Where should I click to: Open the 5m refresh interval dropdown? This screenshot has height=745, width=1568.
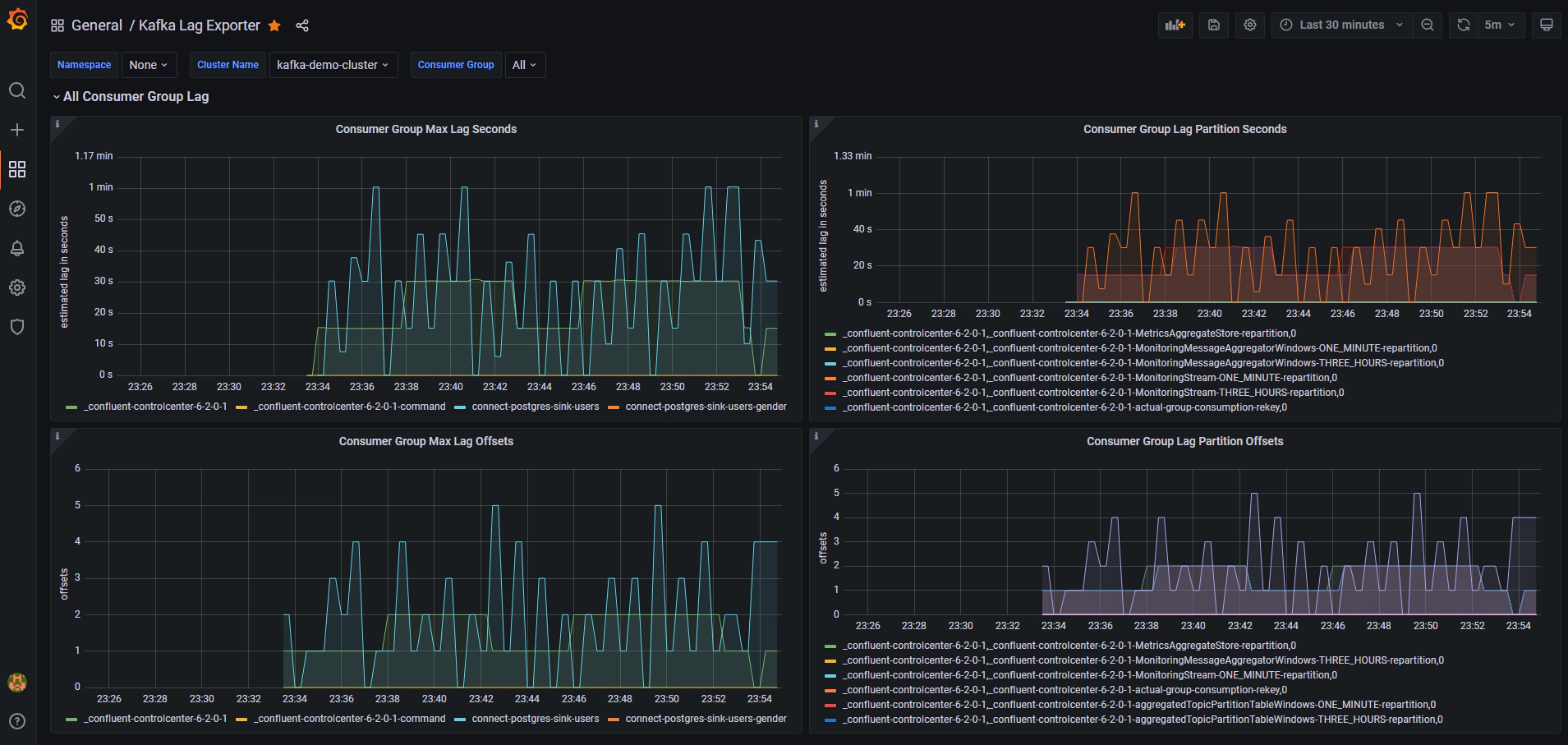coord(1500,25)
